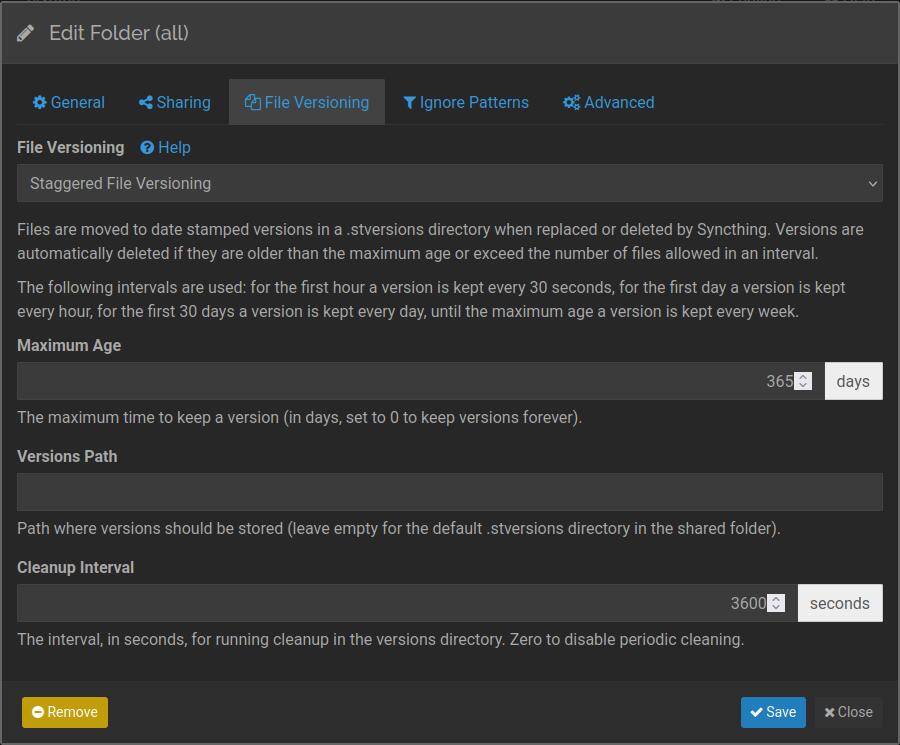The height and width of the screenshot is (745, 900).
Task: Click into the Maximum Age number field
Action: point(400,381)
